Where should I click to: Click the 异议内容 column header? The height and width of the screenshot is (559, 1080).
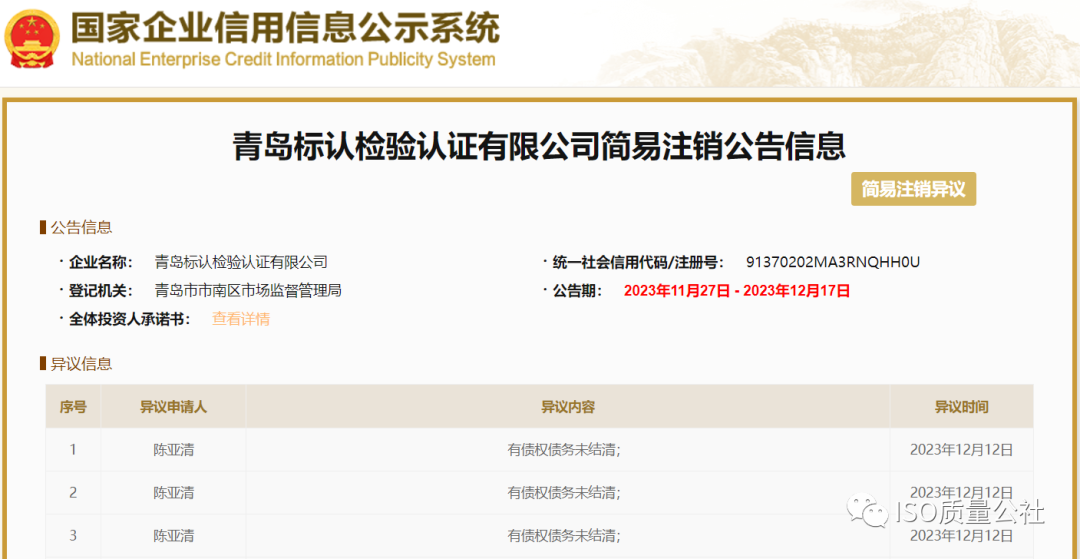coord(568,407)
